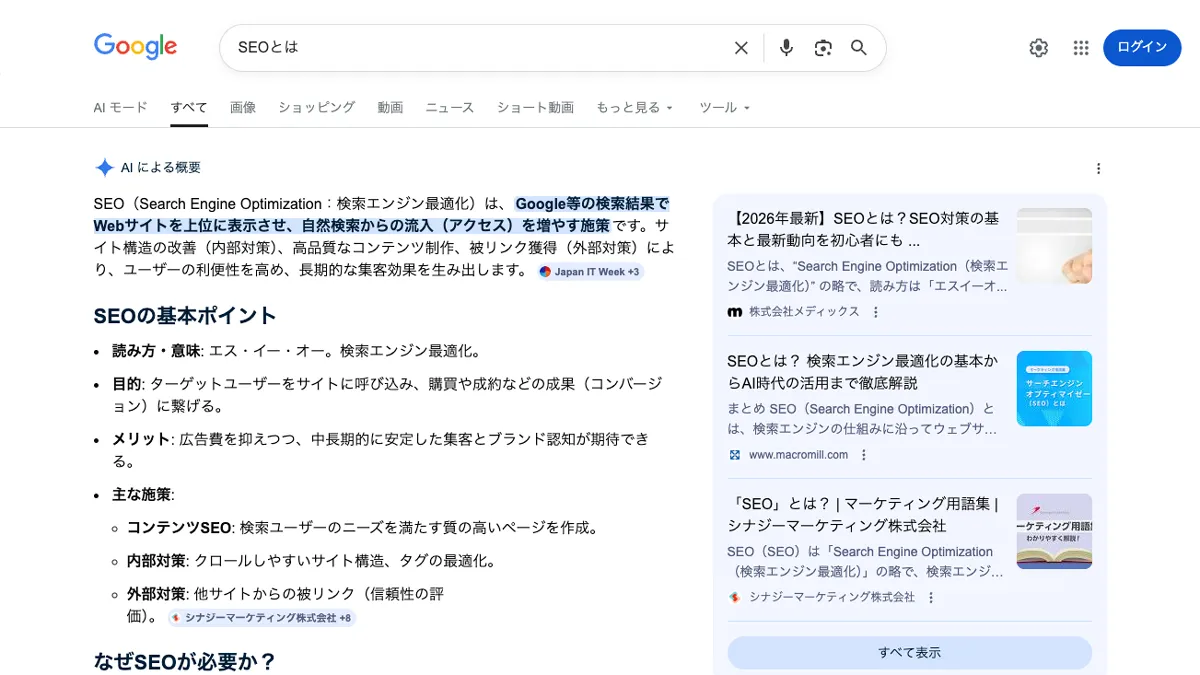This screenshot has height=675, width=1200.
Task: Open the 【2026年最新】SEOとは？ article link
Action: pyautogui.click(x=864, y=229)
